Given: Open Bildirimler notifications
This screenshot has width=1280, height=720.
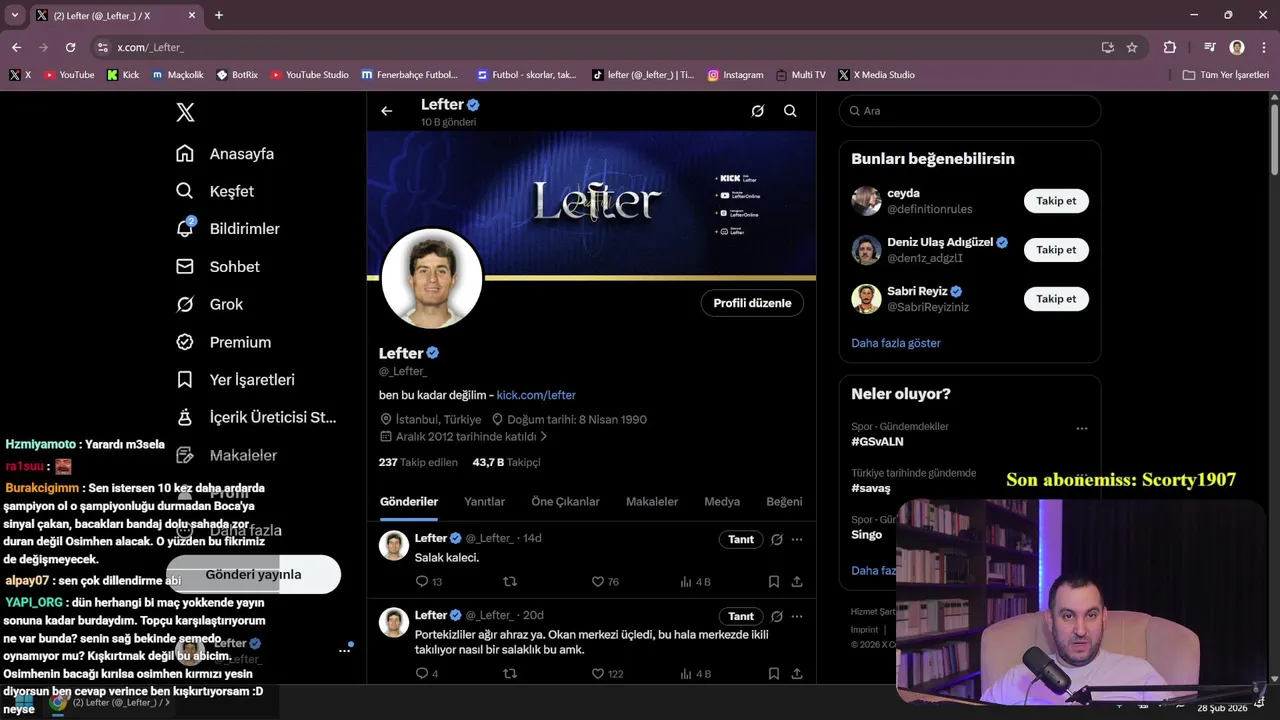Looking at the screenshot, I should [227, 229].
